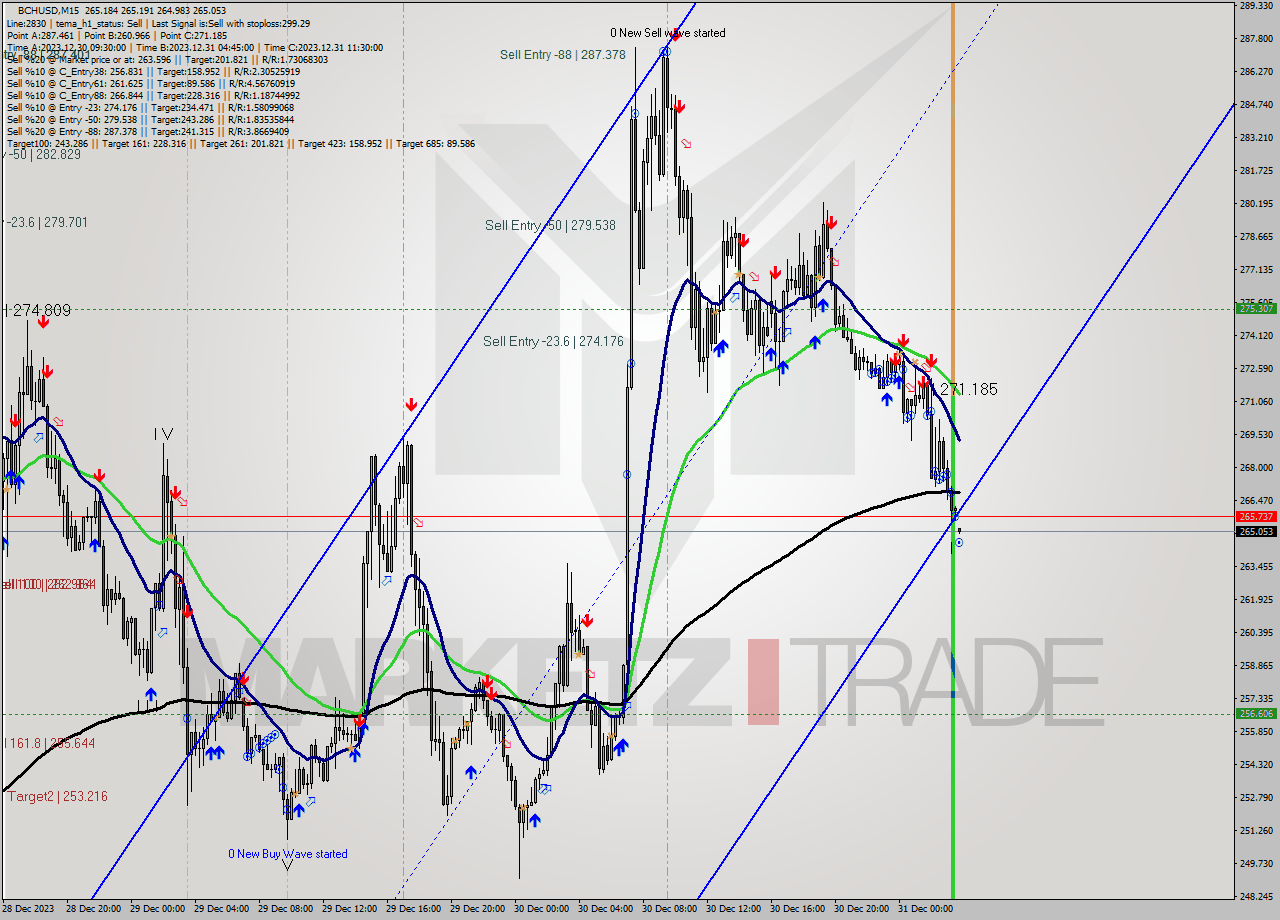Click the '0 New Sell wave started' annotation
Viewport: 1280px width, 920px height.
point(668,33)
